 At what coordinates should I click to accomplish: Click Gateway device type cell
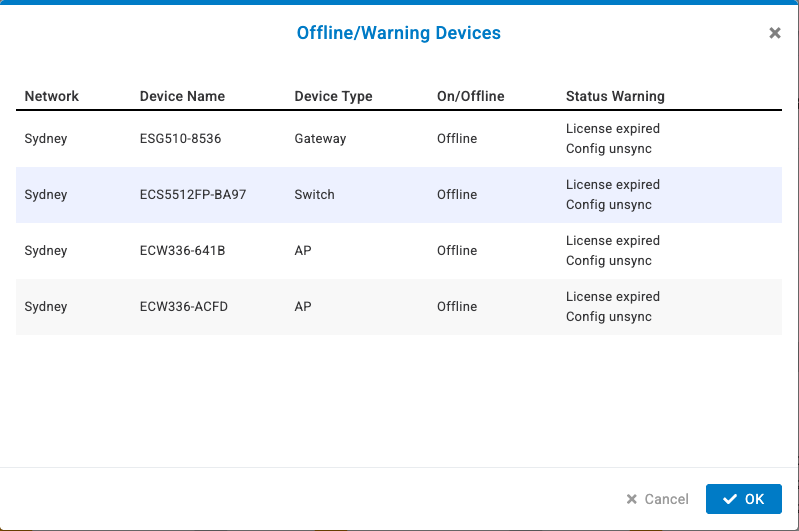(320, 139)
